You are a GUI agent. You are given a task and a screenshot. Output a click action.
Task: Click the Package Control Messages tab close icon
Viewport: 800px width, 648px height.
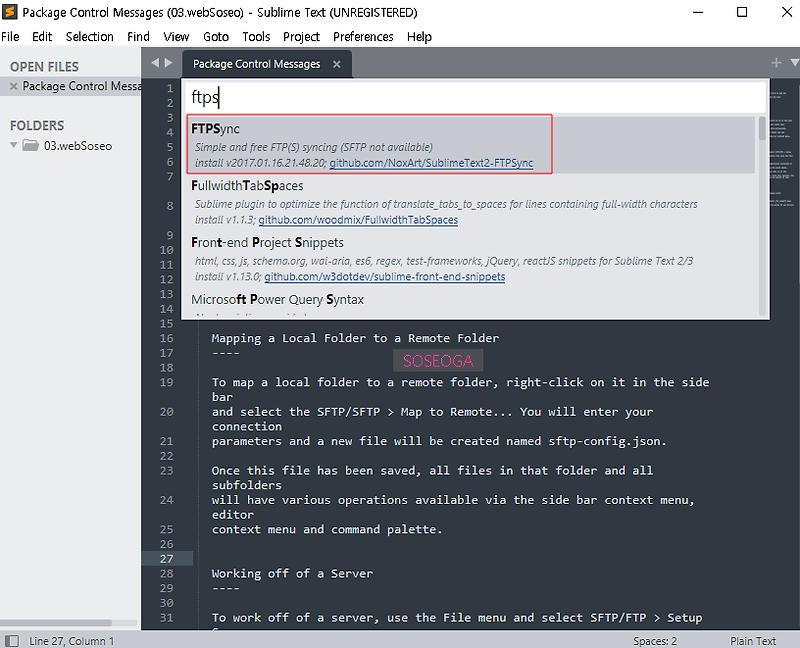[x=336, y=62]
